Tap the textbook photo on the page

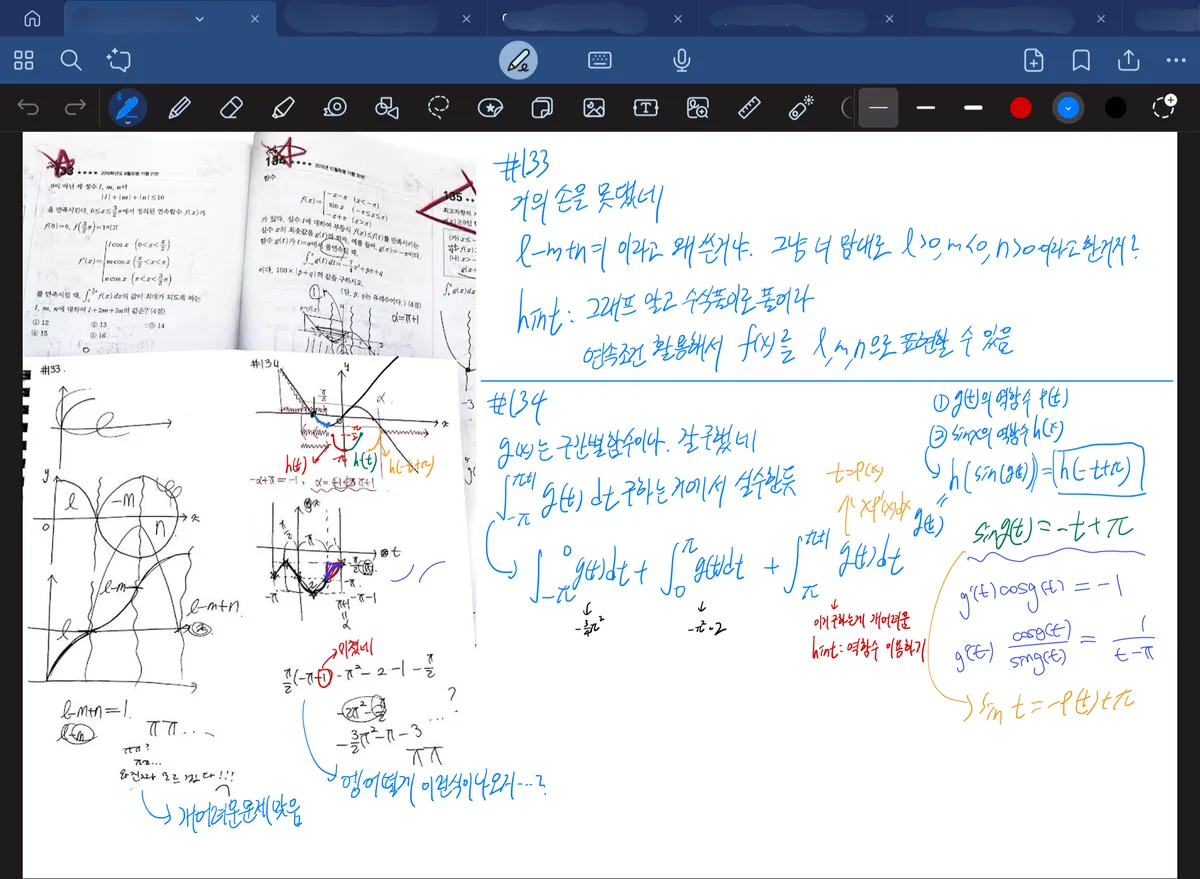249,244
